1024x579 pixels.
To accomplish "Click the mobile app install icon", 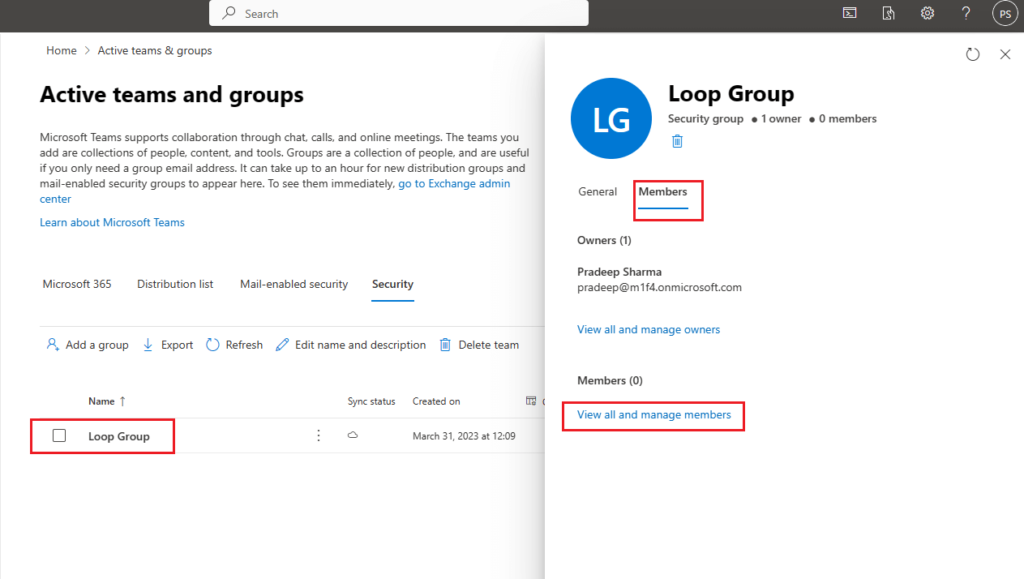I will point(888,13).
